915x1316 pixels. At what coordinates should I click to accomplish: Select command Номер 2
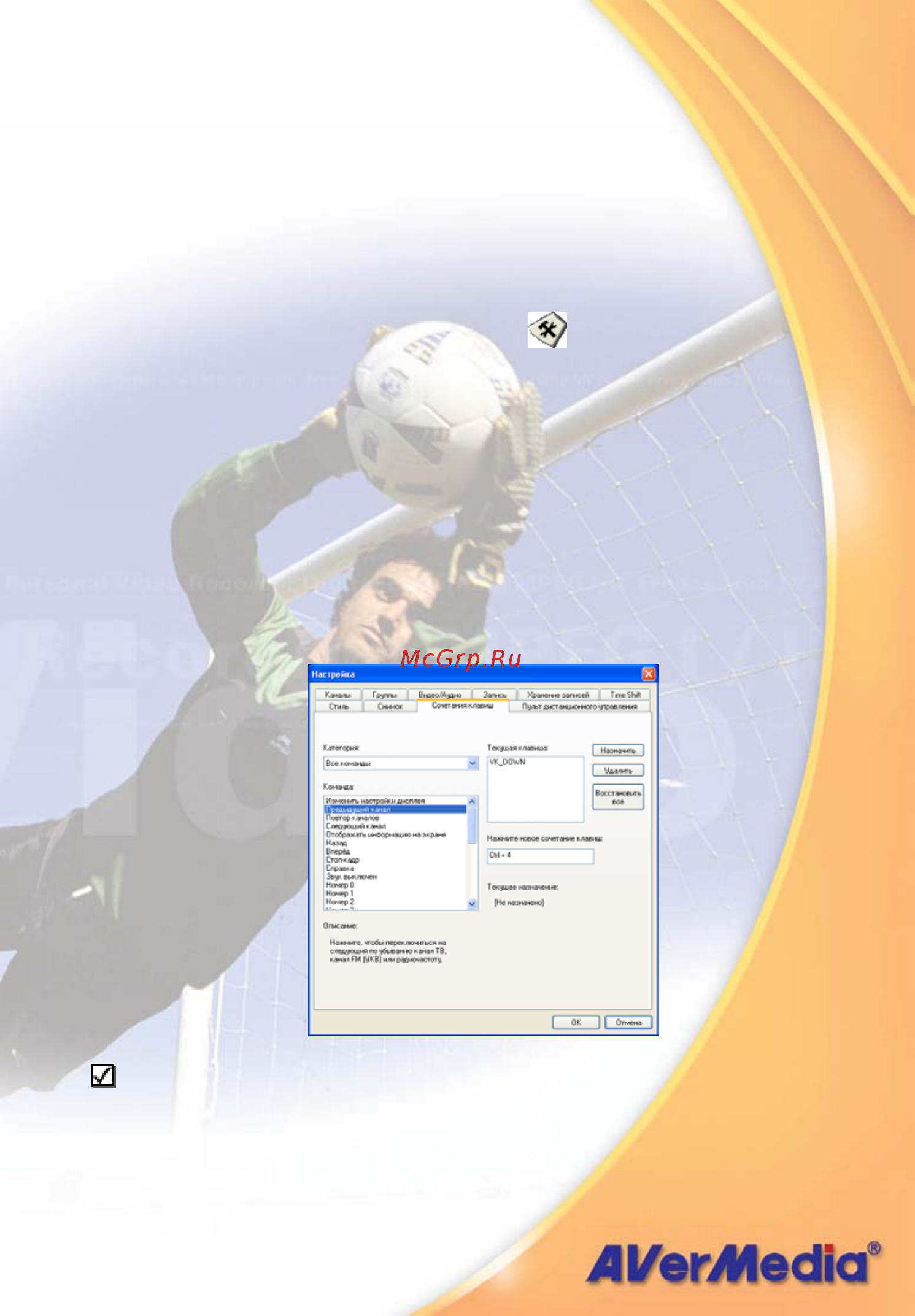pos(395,902)
